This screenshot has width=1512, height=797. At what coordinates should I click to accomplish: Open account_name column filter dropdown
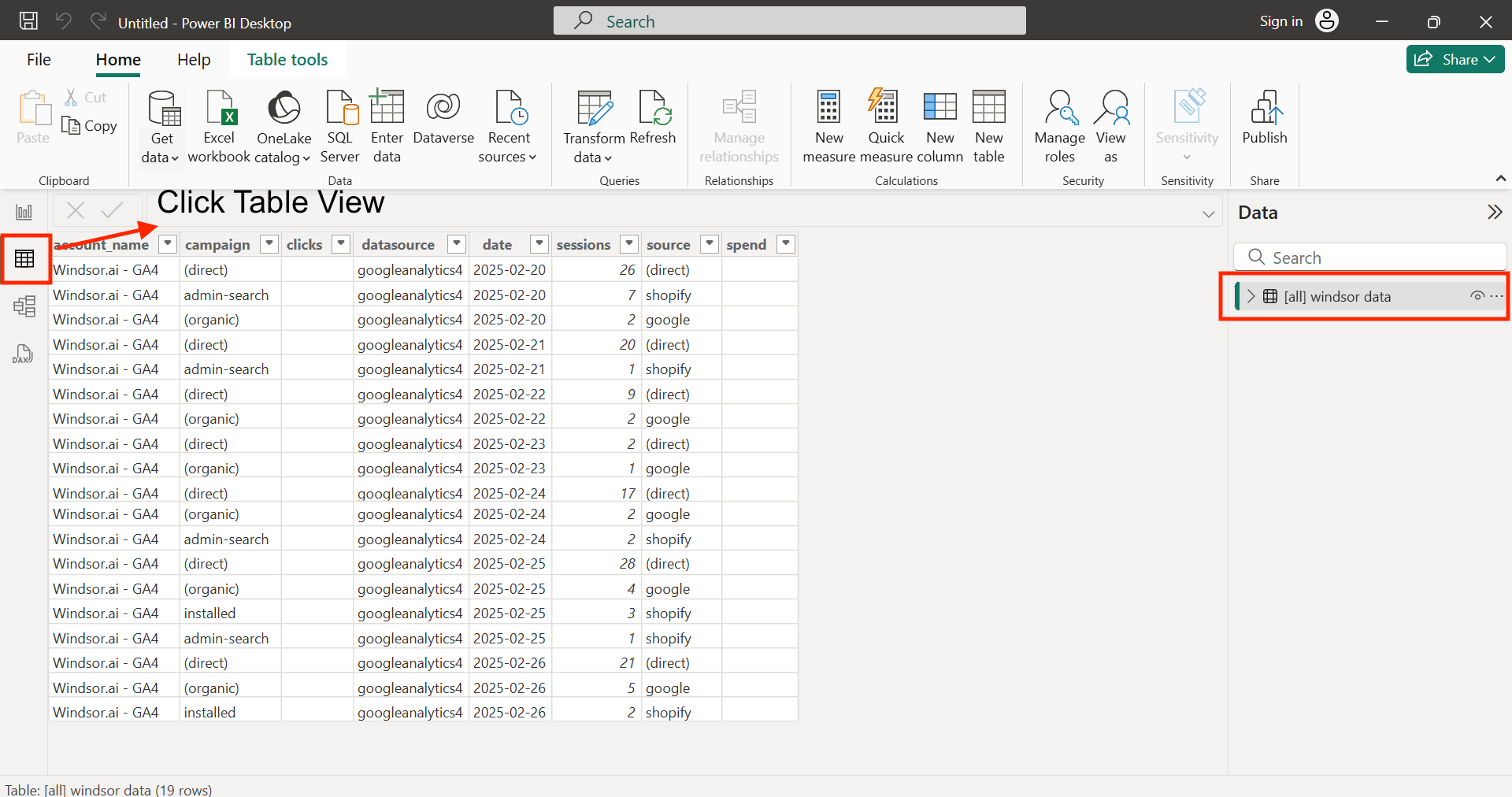coord(168,244)
